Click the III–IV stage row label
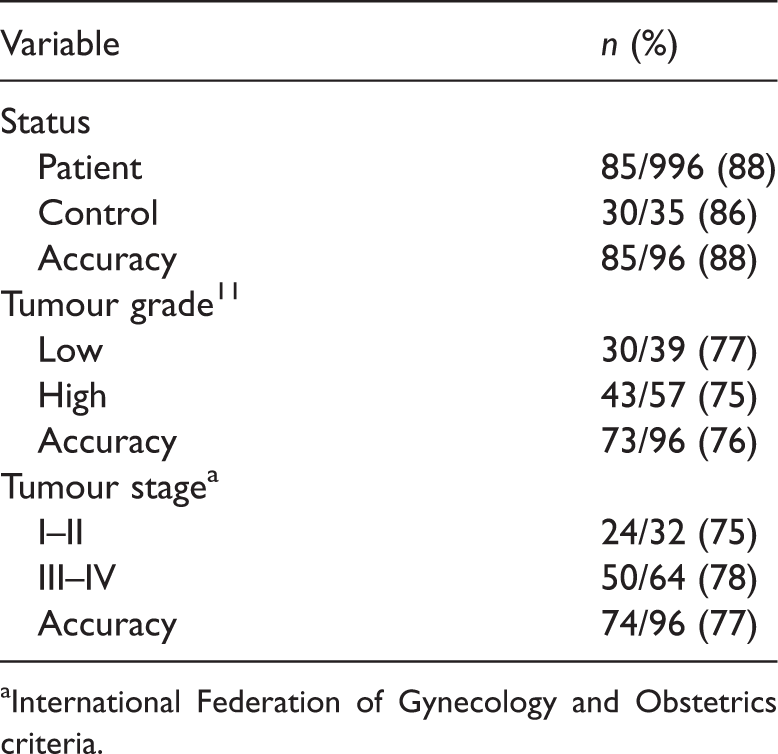778x754 pixels. [77, 578]
